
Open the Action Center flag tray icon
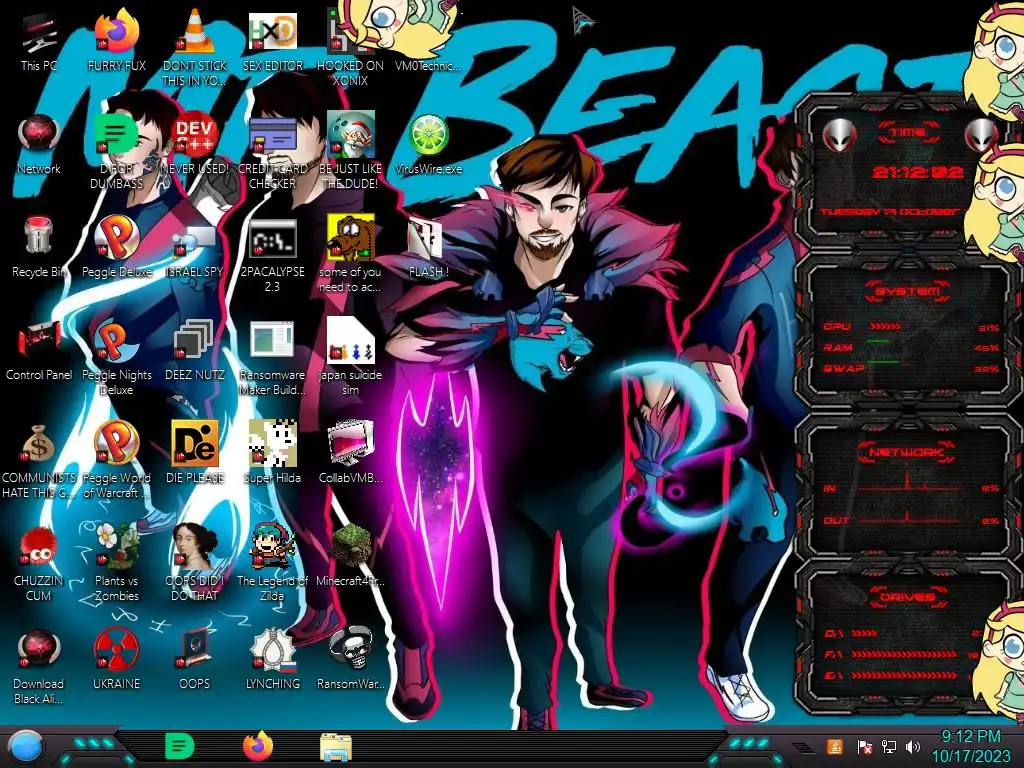(x=864, y=746)
